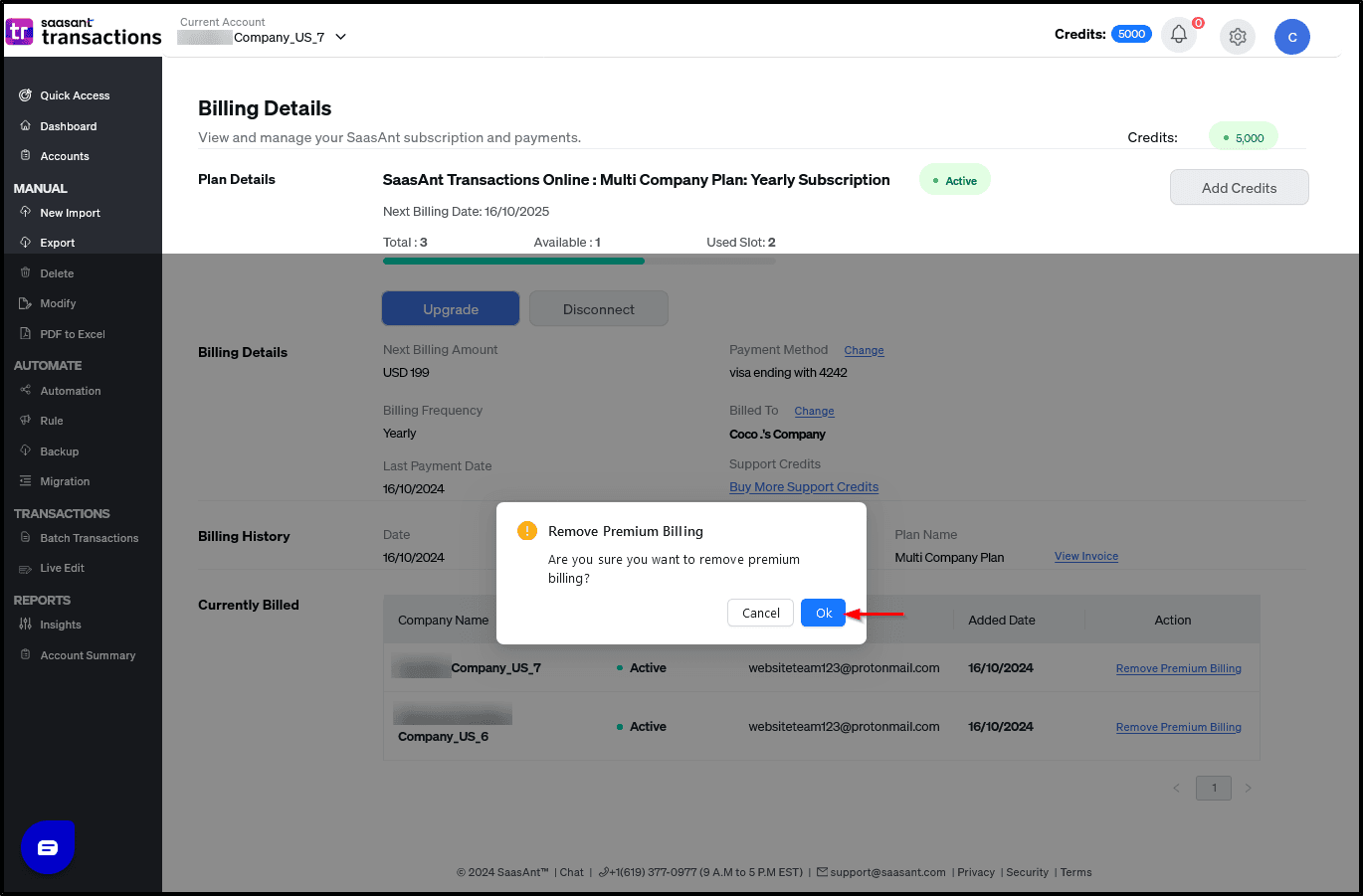
Task: Open the footer Security link
Action: pyautogui.click(x=1027, y=872)
